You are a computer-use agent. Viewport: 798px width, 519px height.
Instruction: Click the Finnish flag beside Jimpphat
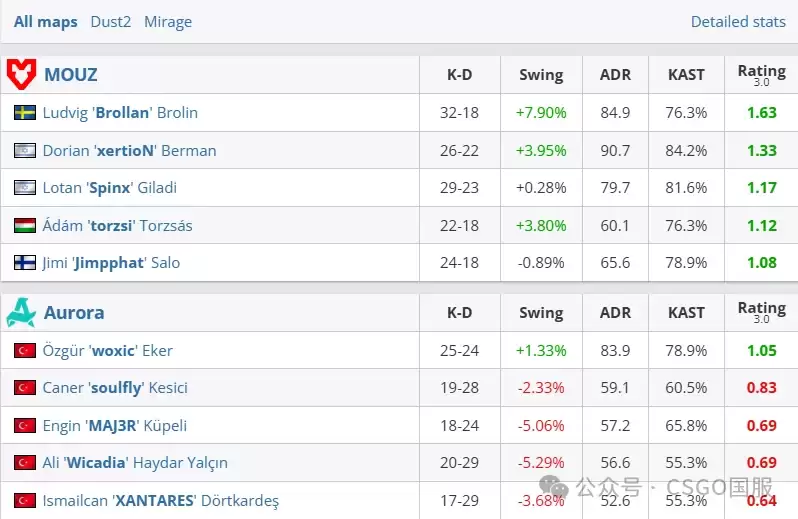(25, 263)
